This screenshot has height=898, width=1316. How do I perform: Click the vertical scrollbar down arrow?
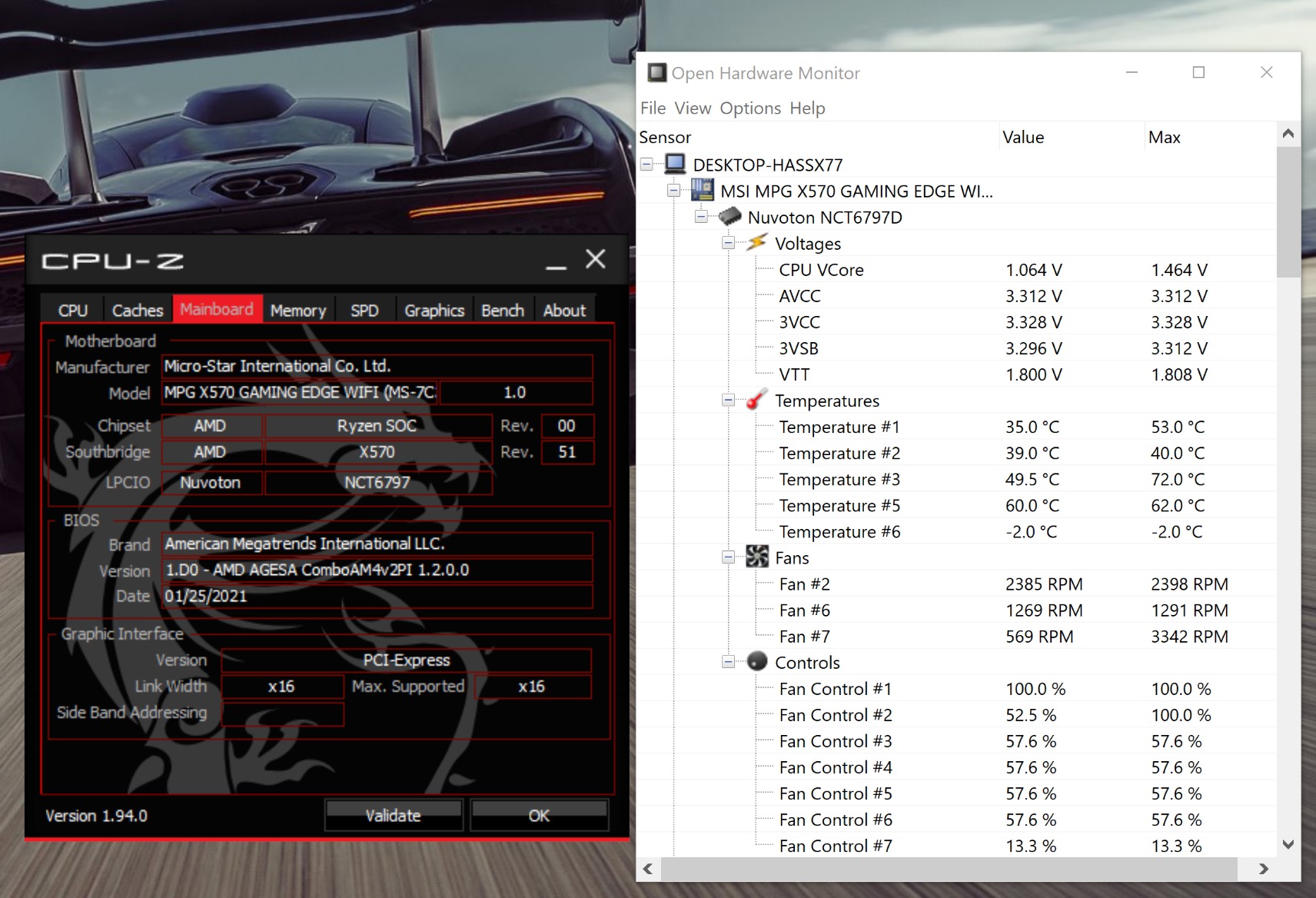1288,844
